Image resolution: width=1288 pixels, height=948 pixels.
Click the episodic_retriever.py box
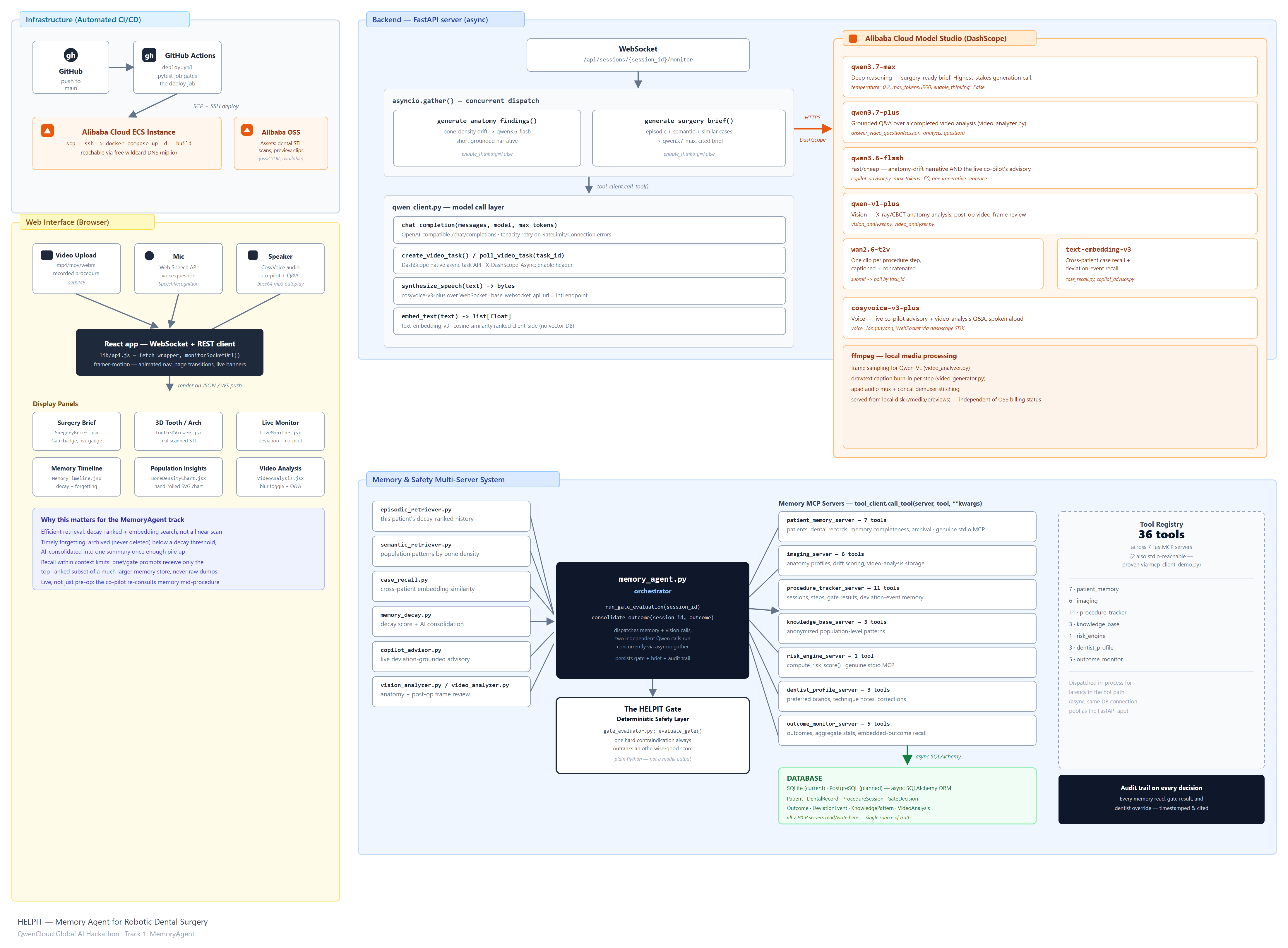click(x=451, y=516)
